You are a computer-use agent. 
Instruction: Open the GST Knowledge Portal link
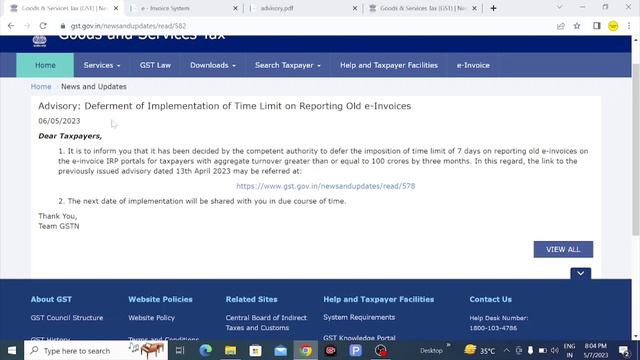point(359,338)
